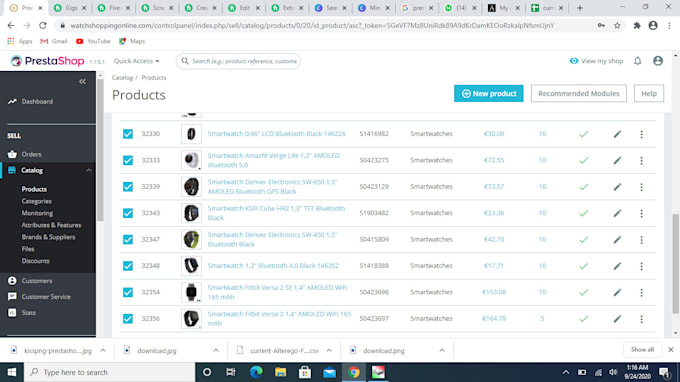The height and width of the screenshot is (382, 680).
Task: Edit product 32333 with pencil icon
Action: (x=617, y=160)
